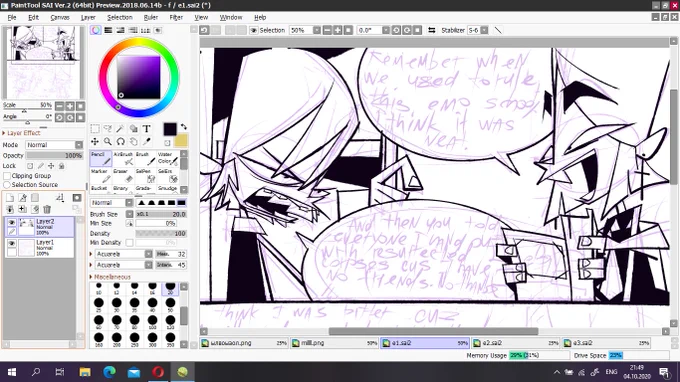Choose the rectangular selection tool
The height and width of the screenshot is (382, 680).
[x=95, y=129]
